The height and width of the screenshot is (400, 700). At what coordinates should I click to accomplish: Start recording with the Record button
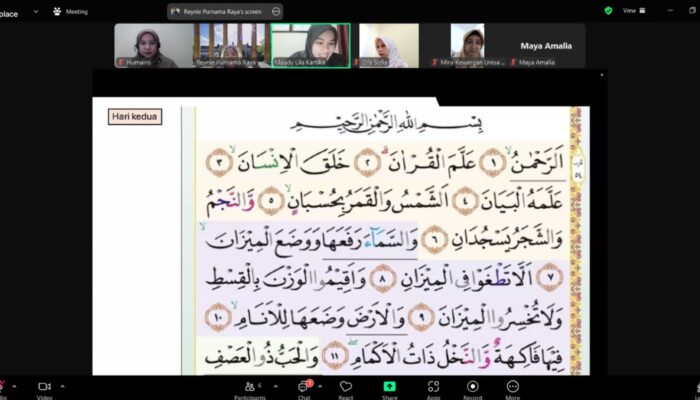(x=472, y=390)
